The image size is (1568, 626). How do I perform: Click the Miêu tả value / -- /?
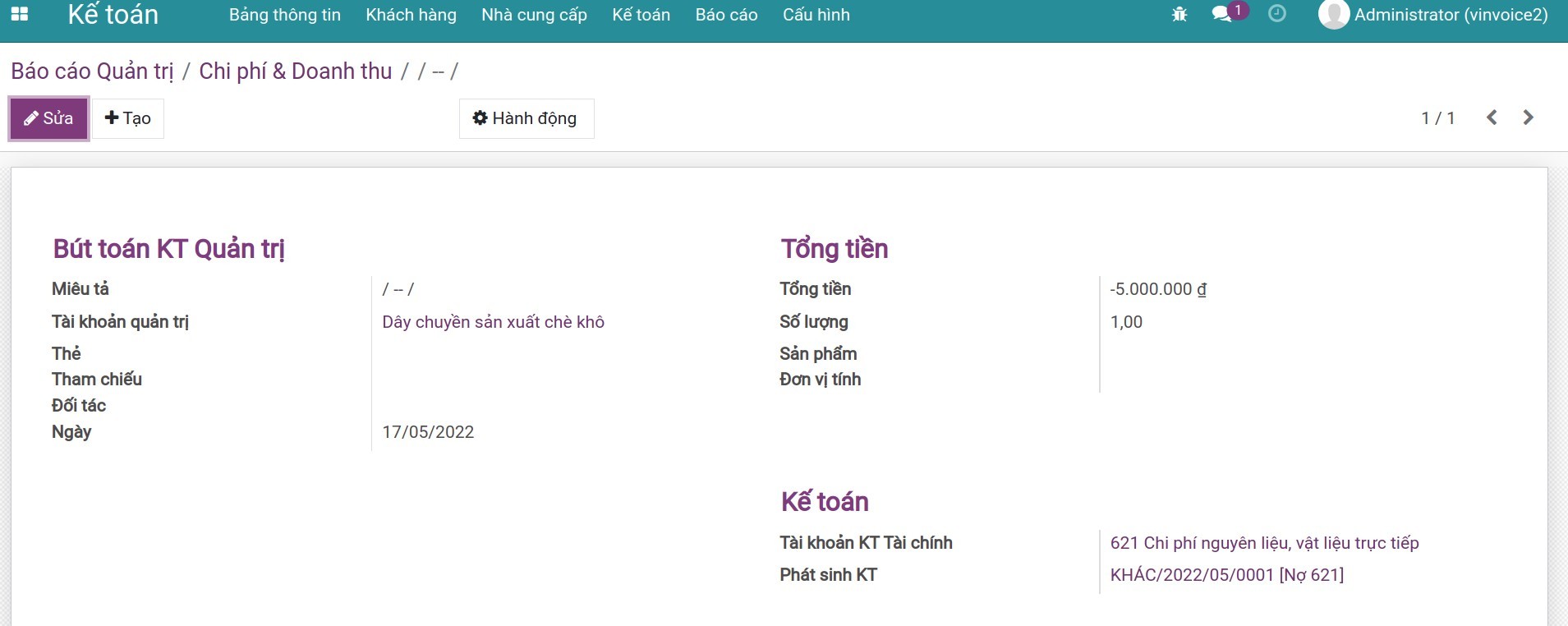point(398,289)
